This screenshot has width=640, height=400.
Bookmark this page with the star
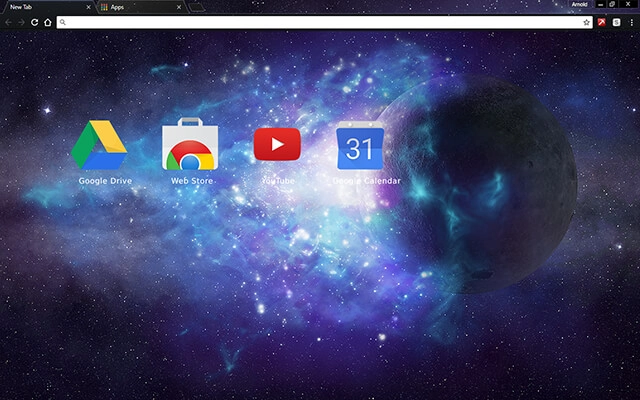coord(587,22)
